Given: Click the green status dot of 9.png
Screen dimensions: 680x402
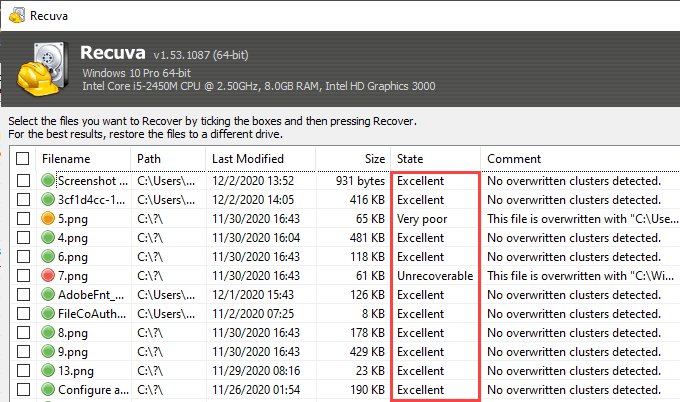Looking at the screenshot, I should coord(48,351).
